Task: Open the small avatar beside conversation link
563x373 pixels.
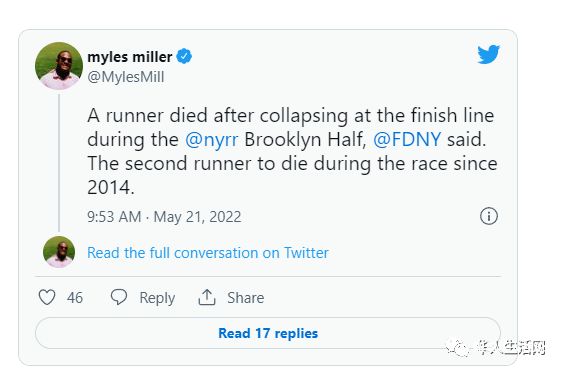Action: click(x=59, y=252)
